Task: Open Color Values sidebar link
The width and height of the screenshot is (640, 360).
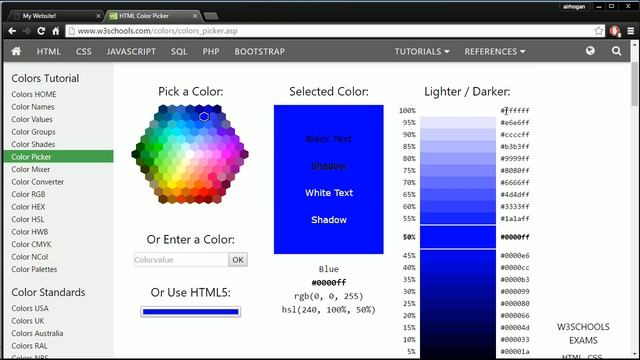Action: point(32,120)
